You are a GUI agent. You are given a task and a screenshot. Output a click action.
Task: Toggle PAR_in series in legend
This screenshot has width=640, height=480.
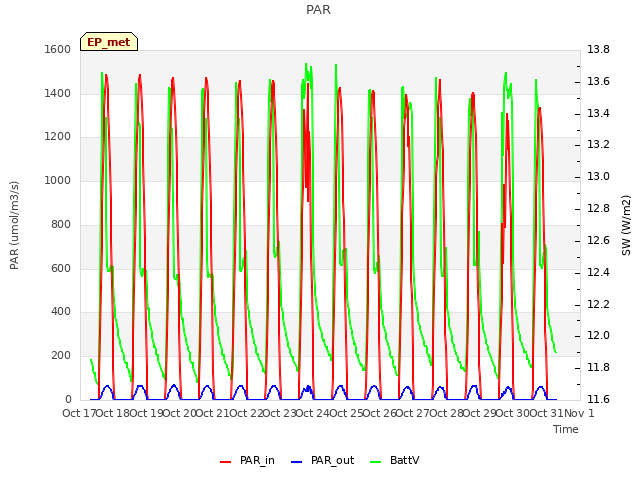pyautogui.click(x=247, y=460)
